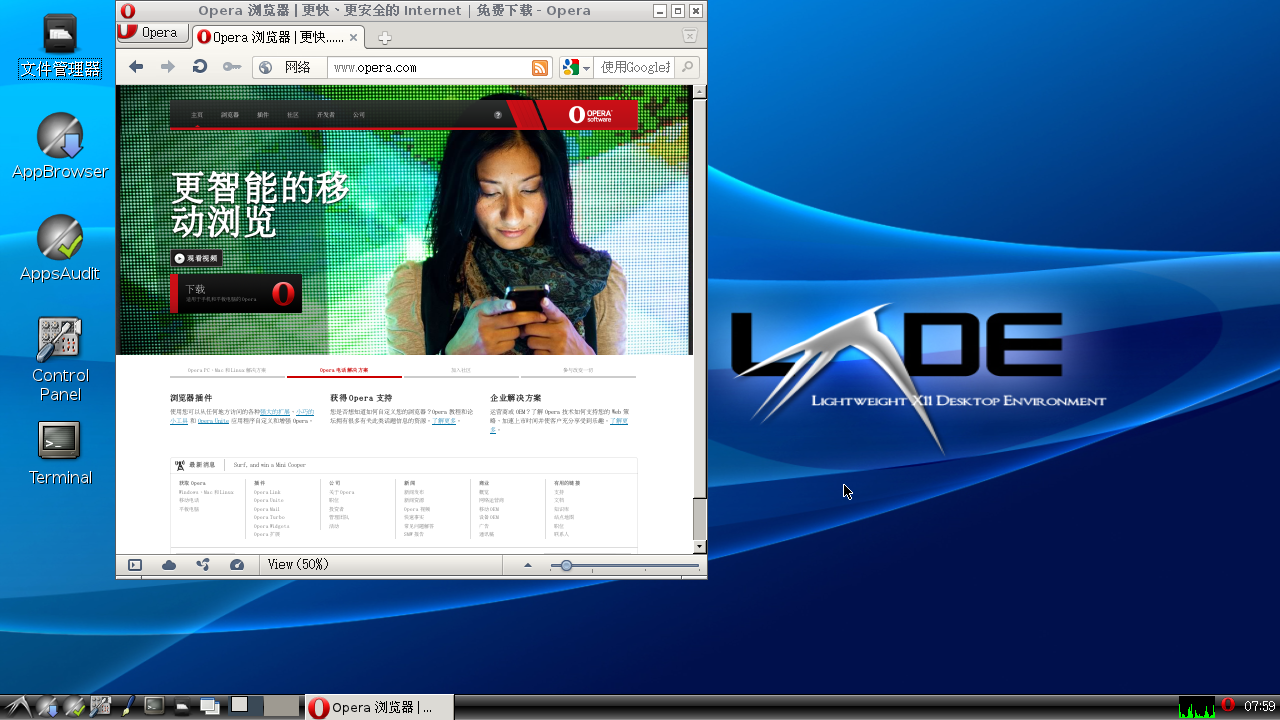Screen dimensions: 1280x720
Task: Click the 下载 download button on page
Action: [236, 293]
